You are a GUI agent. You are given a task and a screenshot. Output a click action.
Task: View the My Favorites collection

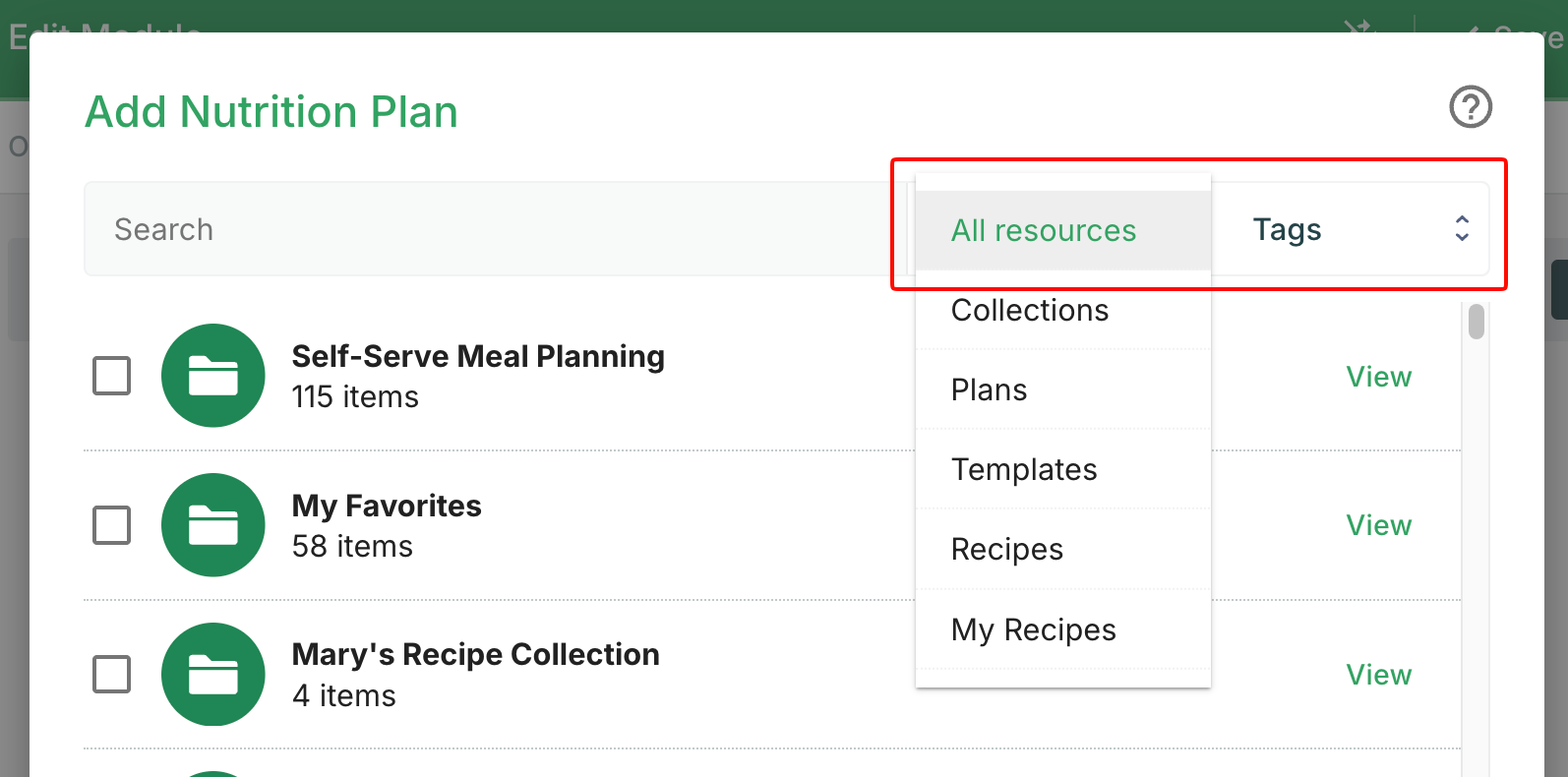[1378, 525]
